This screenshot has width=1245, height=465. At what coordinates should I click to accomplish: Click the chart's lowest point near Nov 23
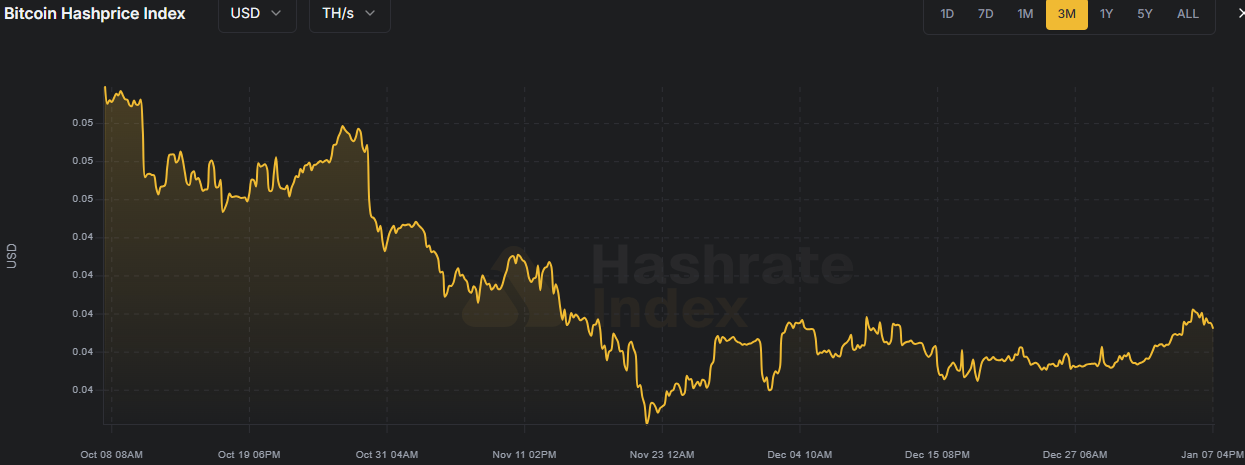click(x=647, y=422)
